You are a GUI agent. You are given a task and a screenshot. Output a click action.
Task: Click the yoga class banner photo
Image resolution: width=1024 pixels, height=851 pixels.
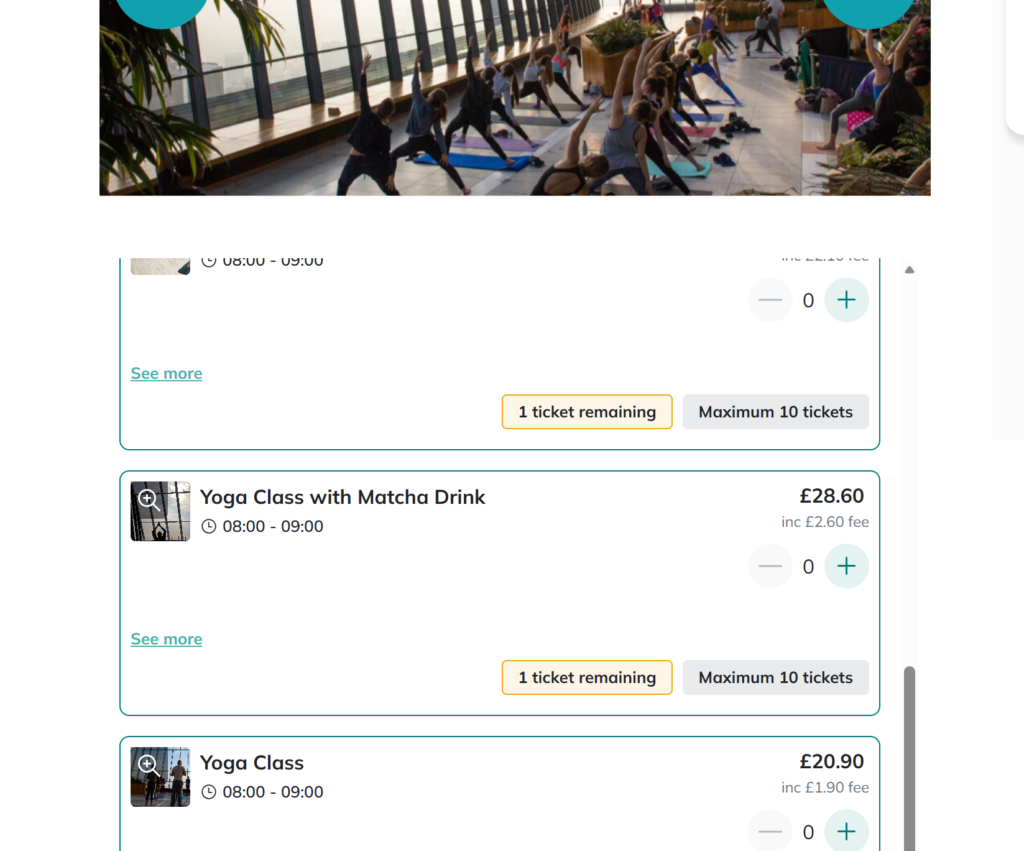click(515, 98)
